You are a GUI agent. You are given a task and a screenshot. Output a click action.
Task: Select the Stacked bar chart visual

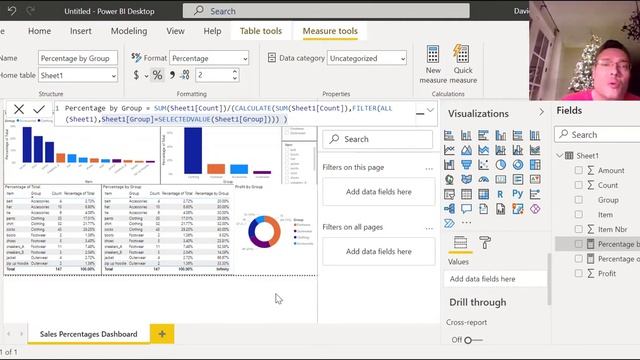coord(449,135)
